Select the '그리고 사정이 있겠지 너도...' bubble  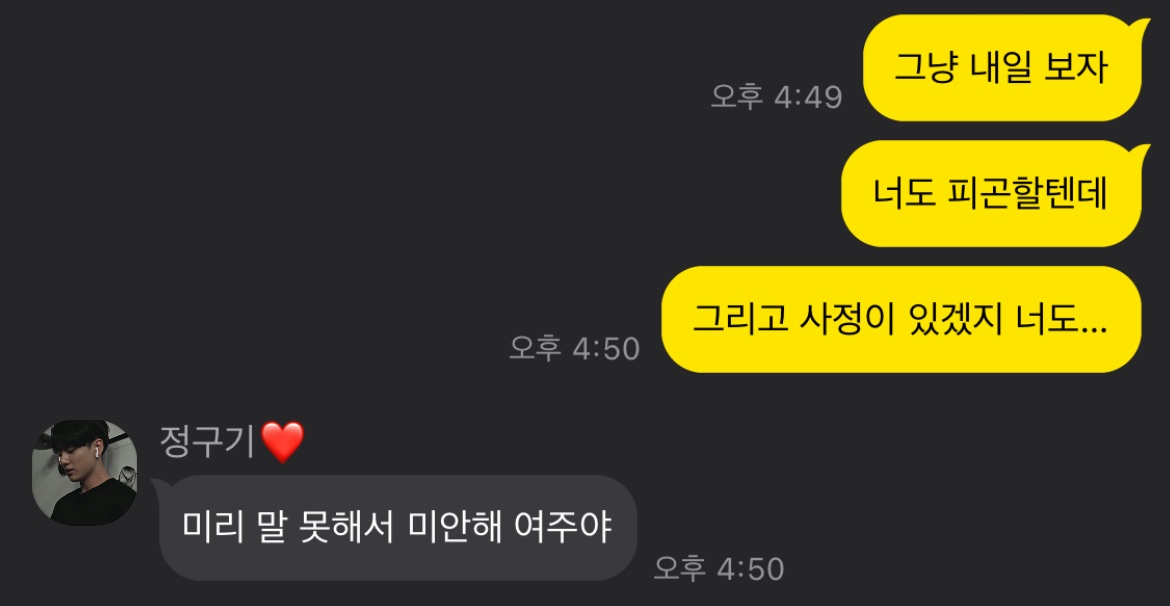pos(901,319)
